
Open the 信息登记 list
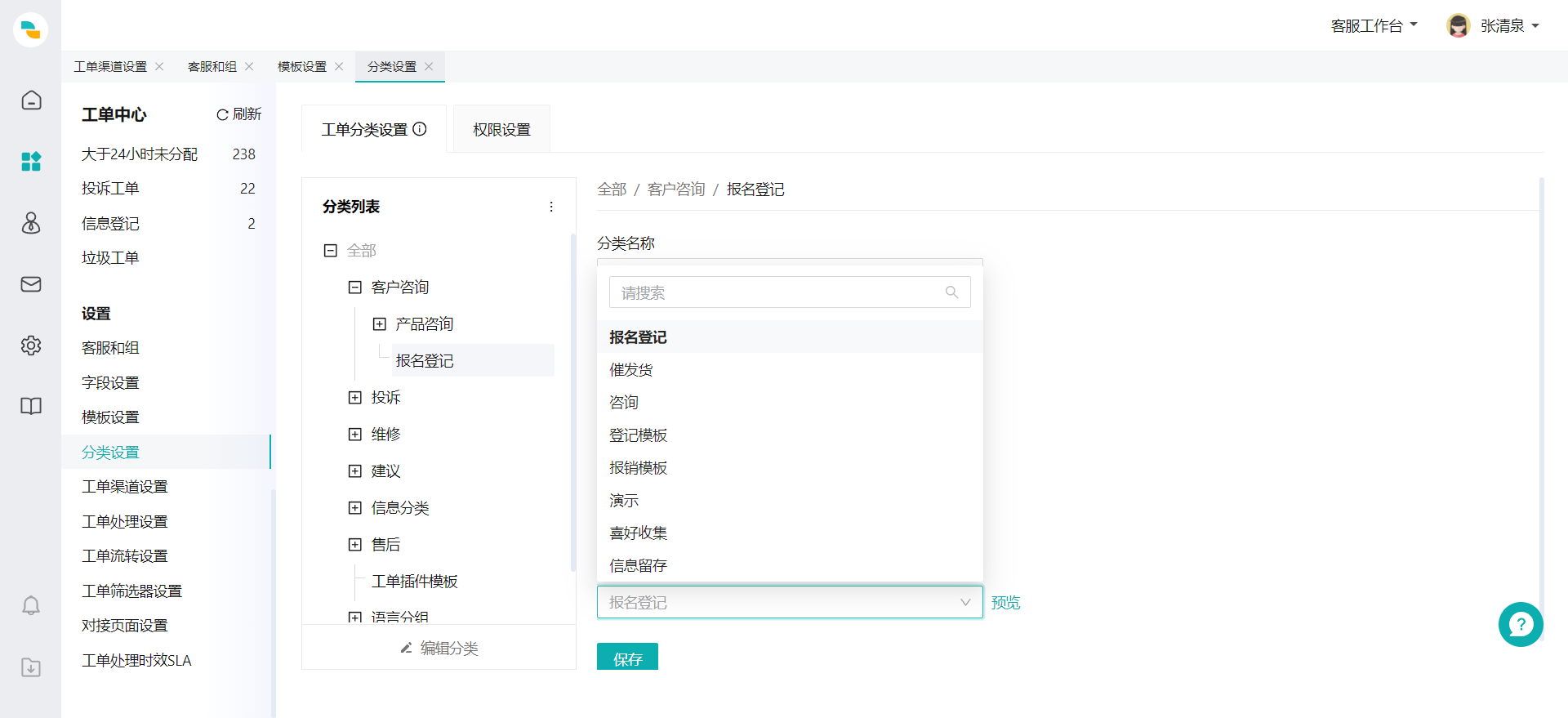click(x=168, y=223)
